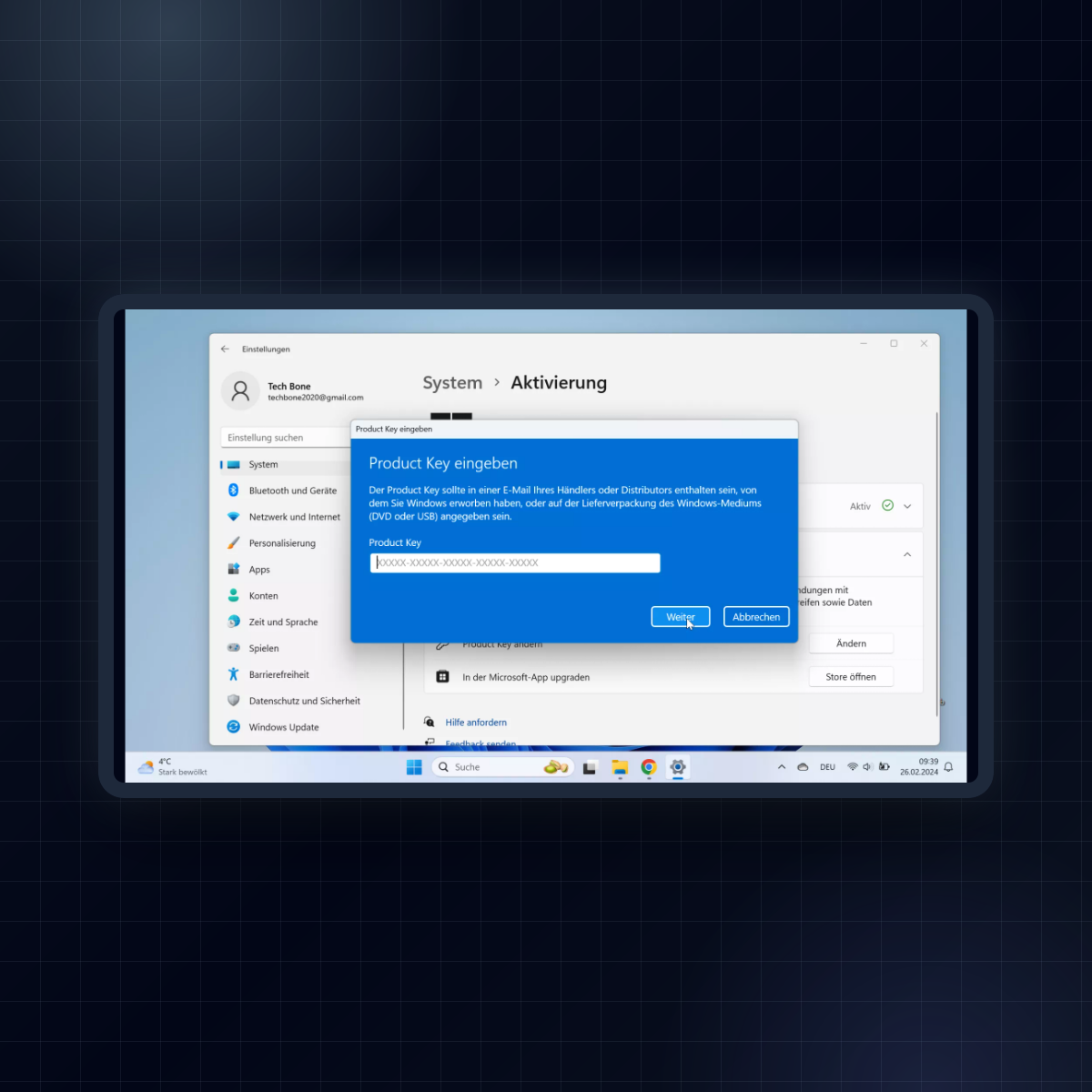
Task: Click the Store icon beside Microsoft-App upgraden
Action: (x=443, y=677)
